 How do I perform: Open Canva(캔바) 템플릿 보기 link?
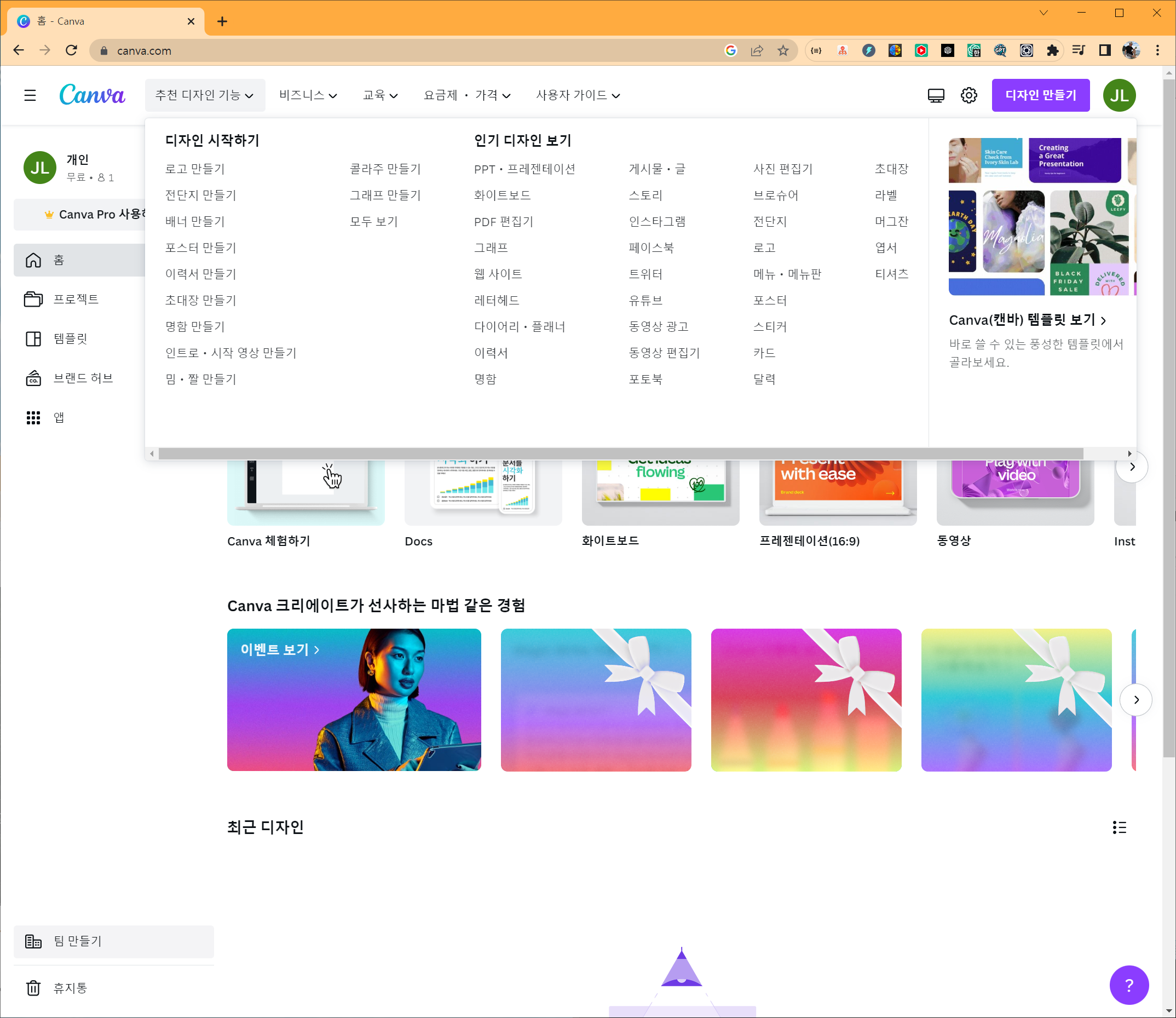[x=1027, y=320]
